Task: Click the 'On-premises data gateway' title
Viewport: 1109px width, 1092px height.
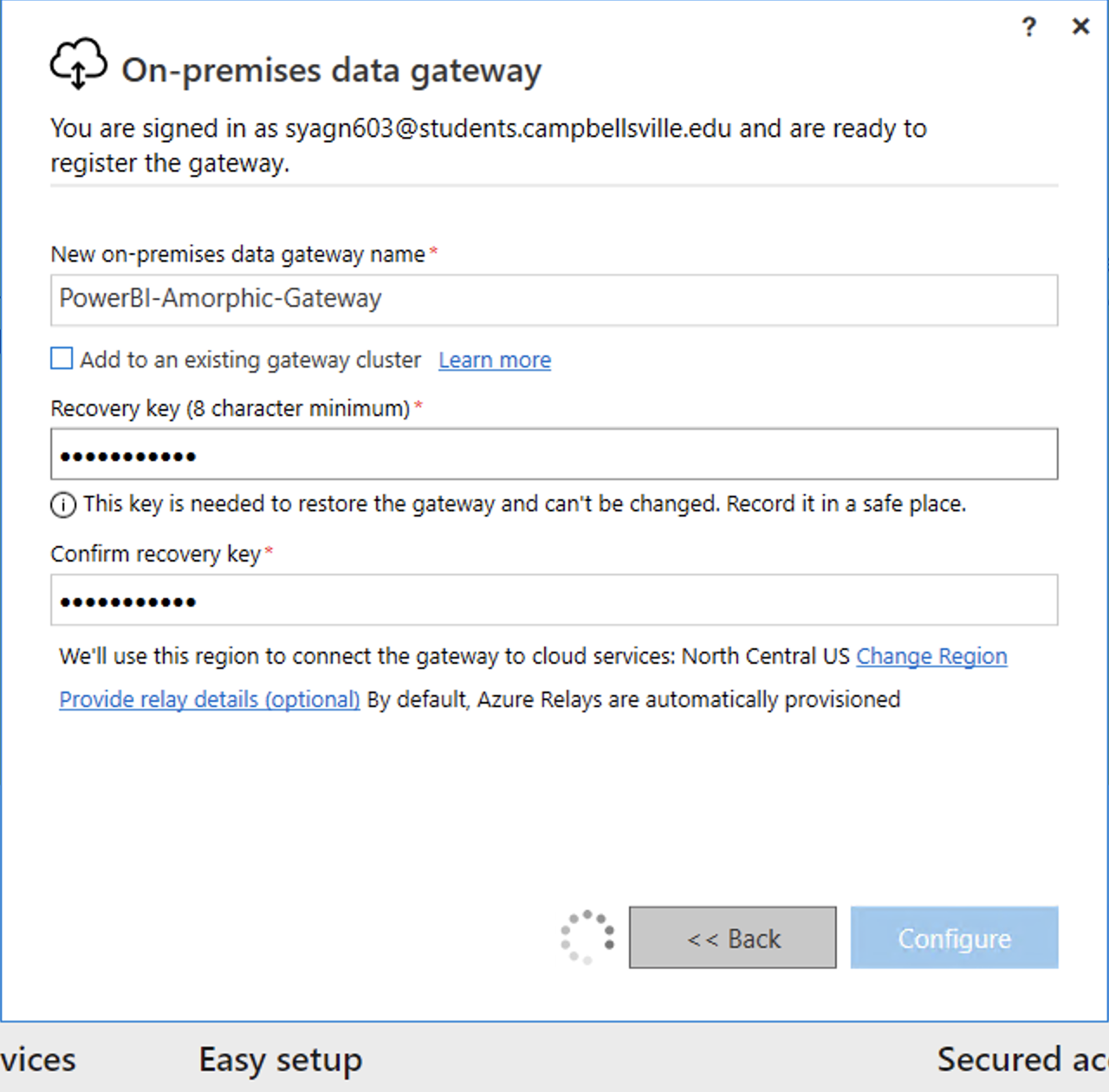Action: pyautogui.click(x=332, y=71)
